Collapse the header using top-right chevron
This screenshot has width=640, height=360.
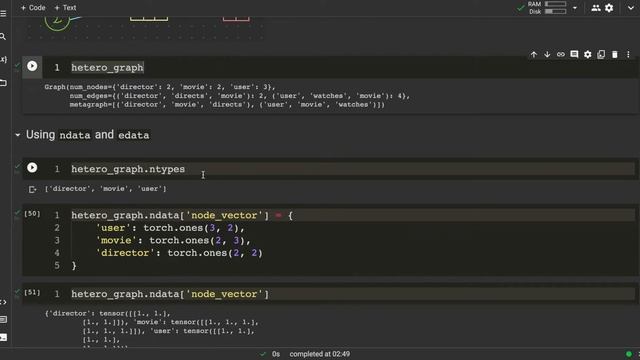pyautogui.click(x=631, y=8)
